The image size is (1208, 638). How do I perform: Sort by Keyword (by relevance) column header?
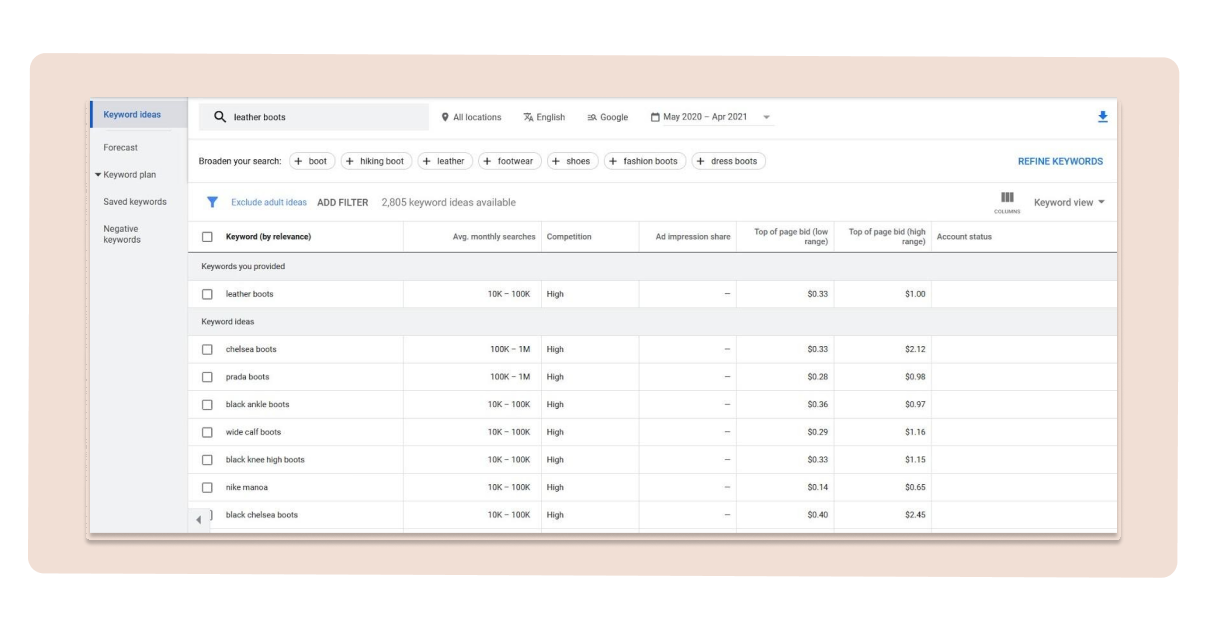click(x=268, y=237)
